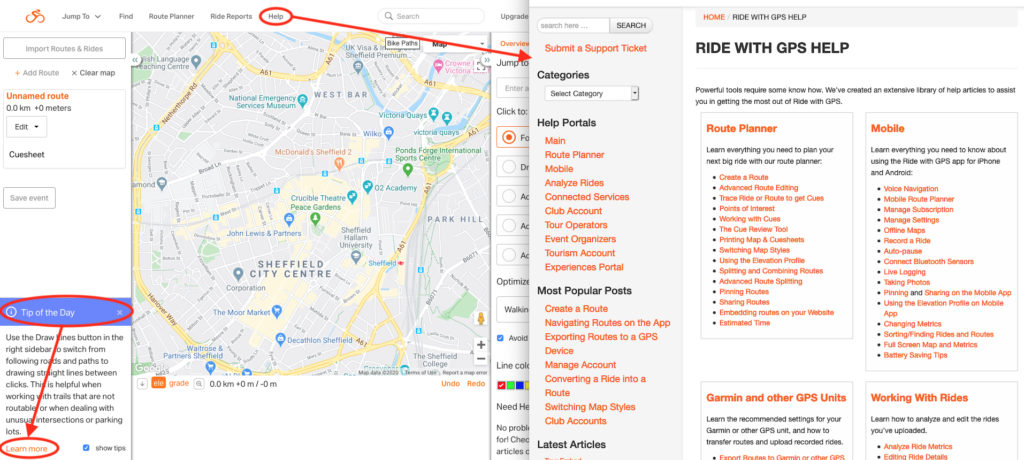Click the top Search input field
The width and height of the screenshot is (1024, 460).
[431, 16]
